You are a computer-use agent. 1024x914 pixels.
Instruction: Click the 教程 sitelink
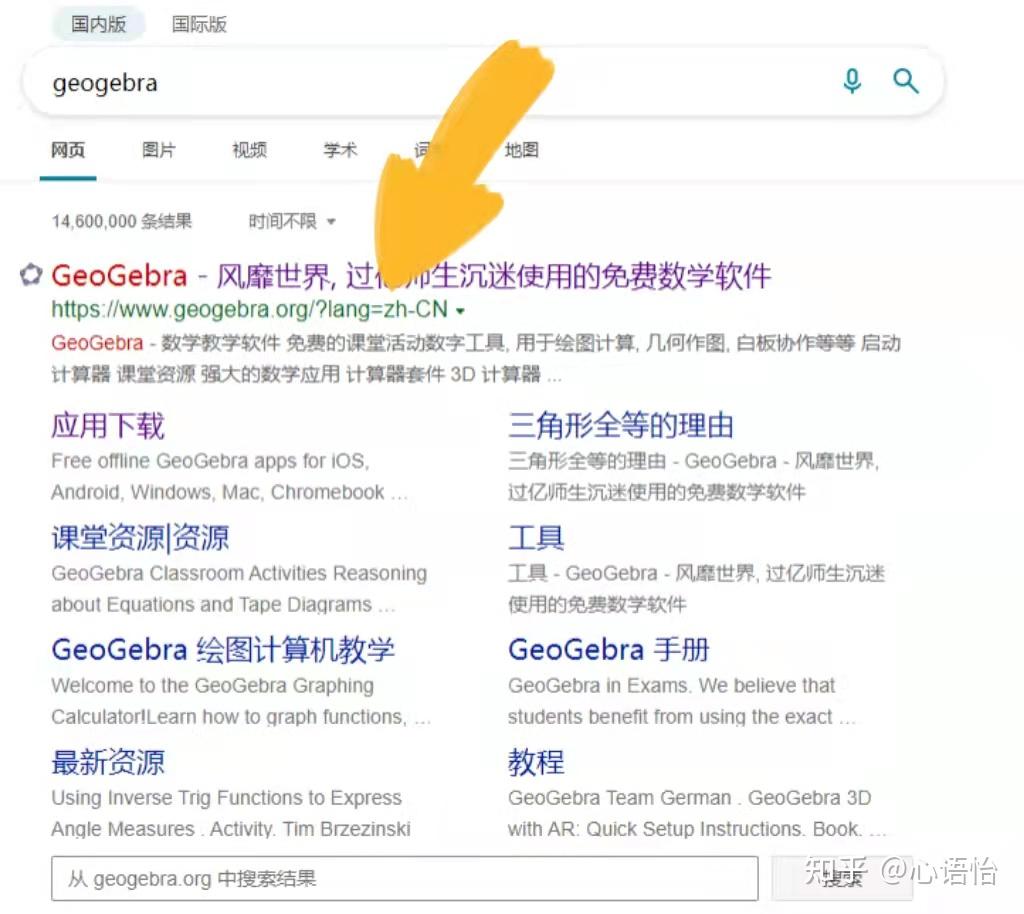(536, 762)
